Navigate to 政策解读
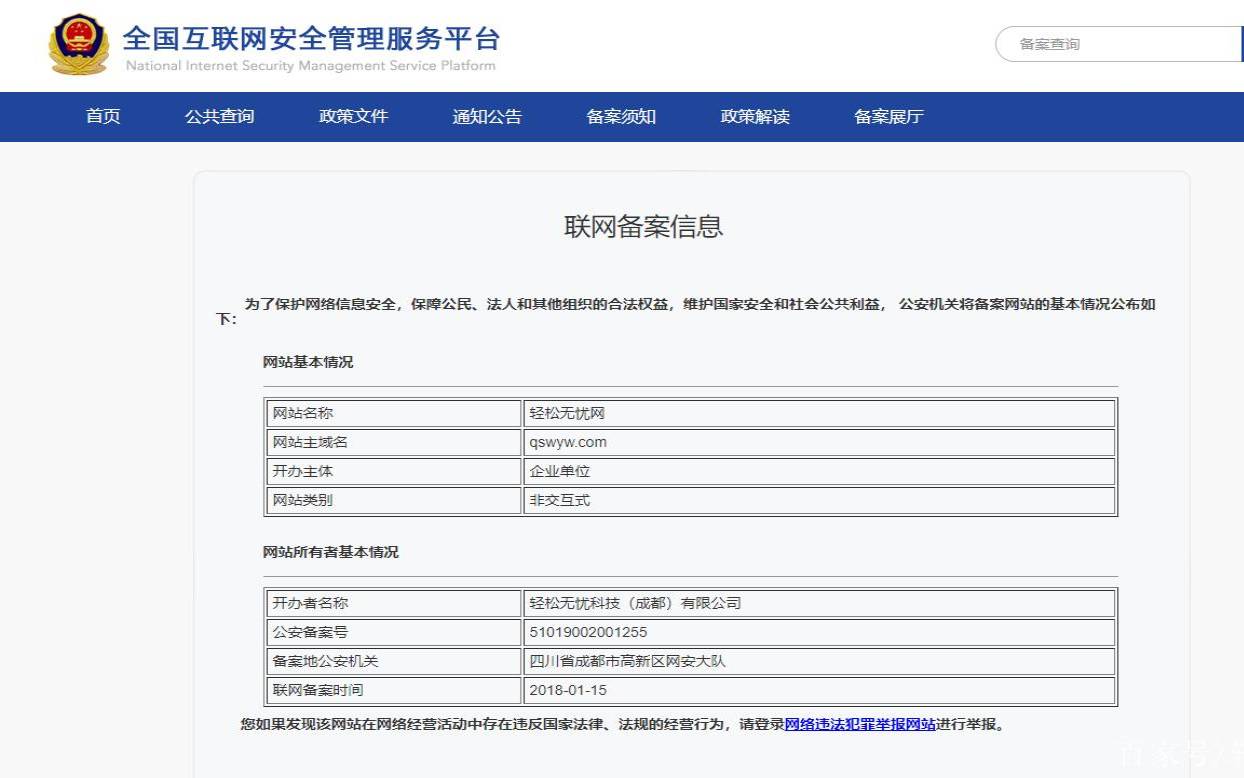1244x778 pixels. (755, 117)
